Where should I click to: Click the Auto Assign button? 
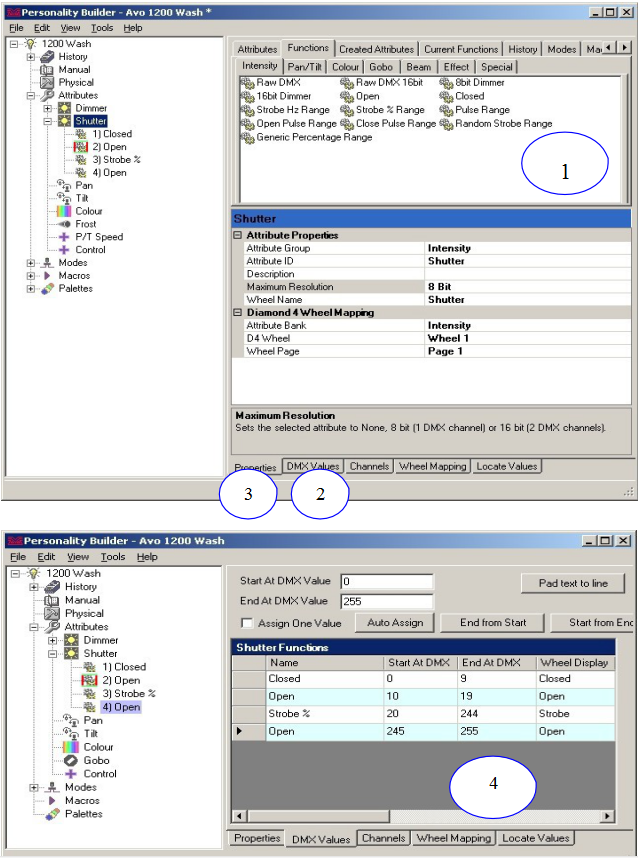(x=395, y=623)
